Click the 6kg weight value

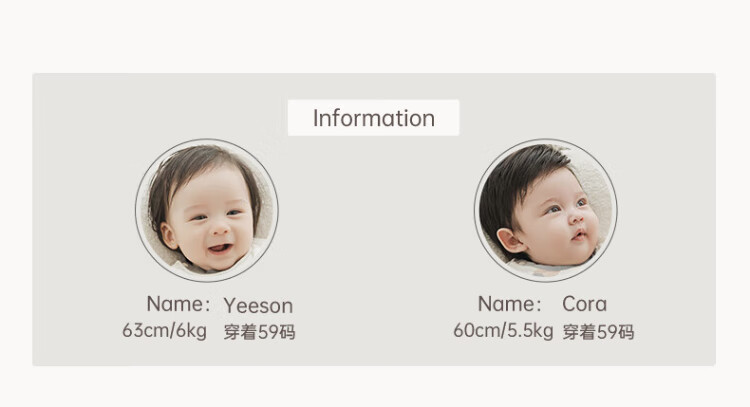(x=190, y=331)
